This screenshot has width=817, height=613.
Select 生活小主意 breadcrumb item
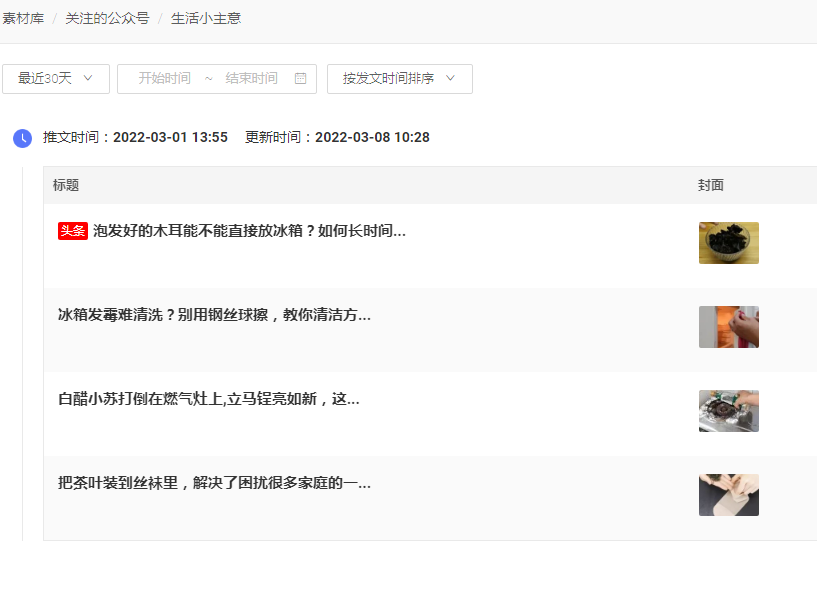coord(206,19)
